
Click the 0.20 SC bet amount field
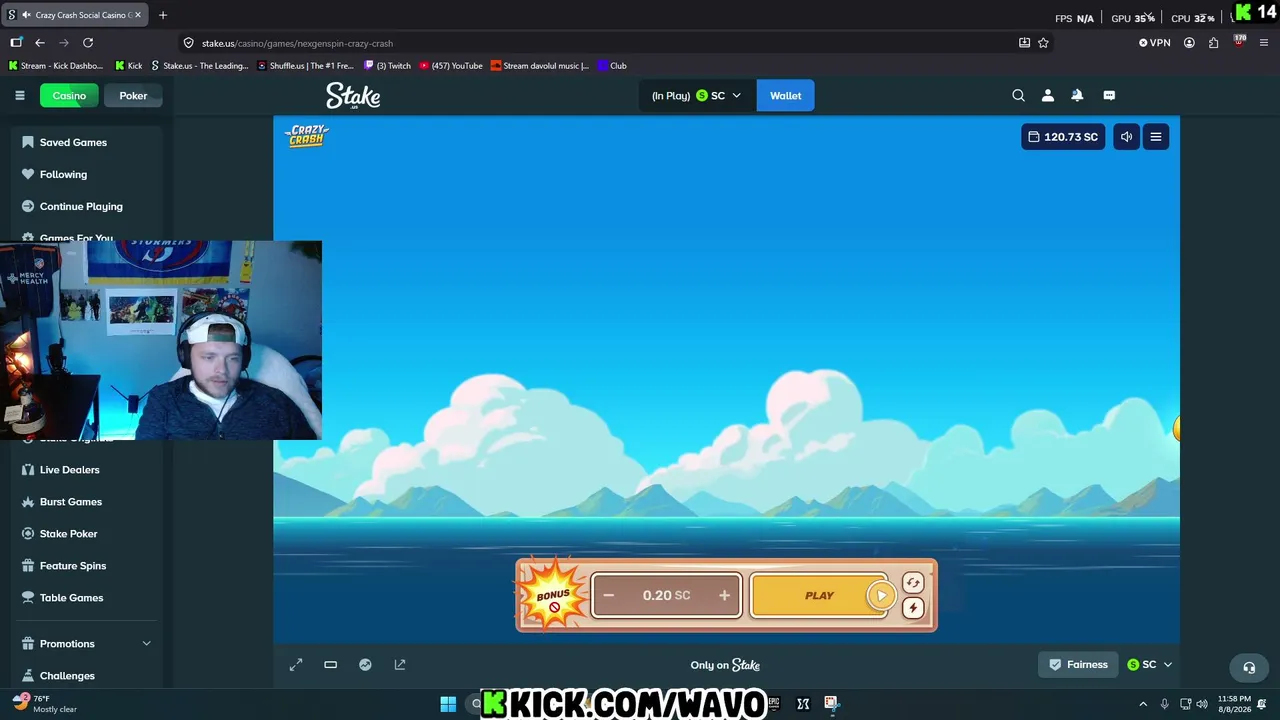coord(666,596)
